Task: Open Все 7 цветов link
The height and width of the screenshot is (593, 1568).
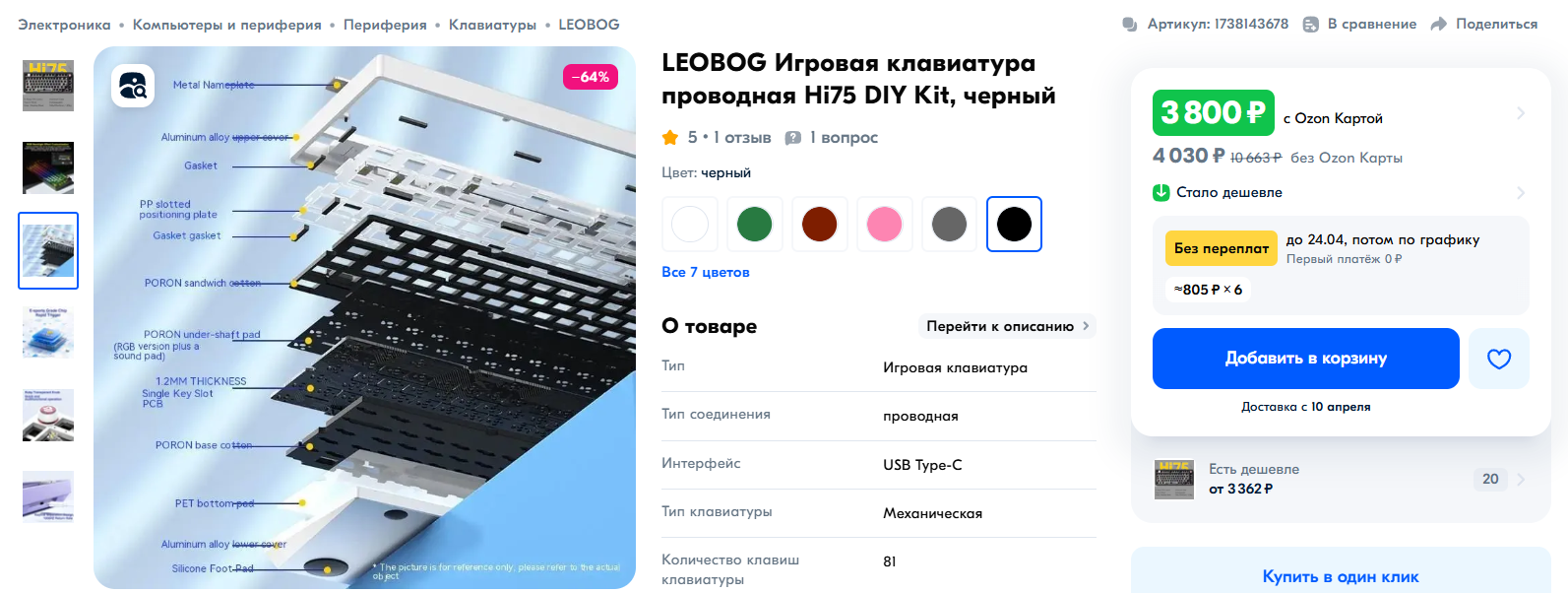Action: click(706, 272)
